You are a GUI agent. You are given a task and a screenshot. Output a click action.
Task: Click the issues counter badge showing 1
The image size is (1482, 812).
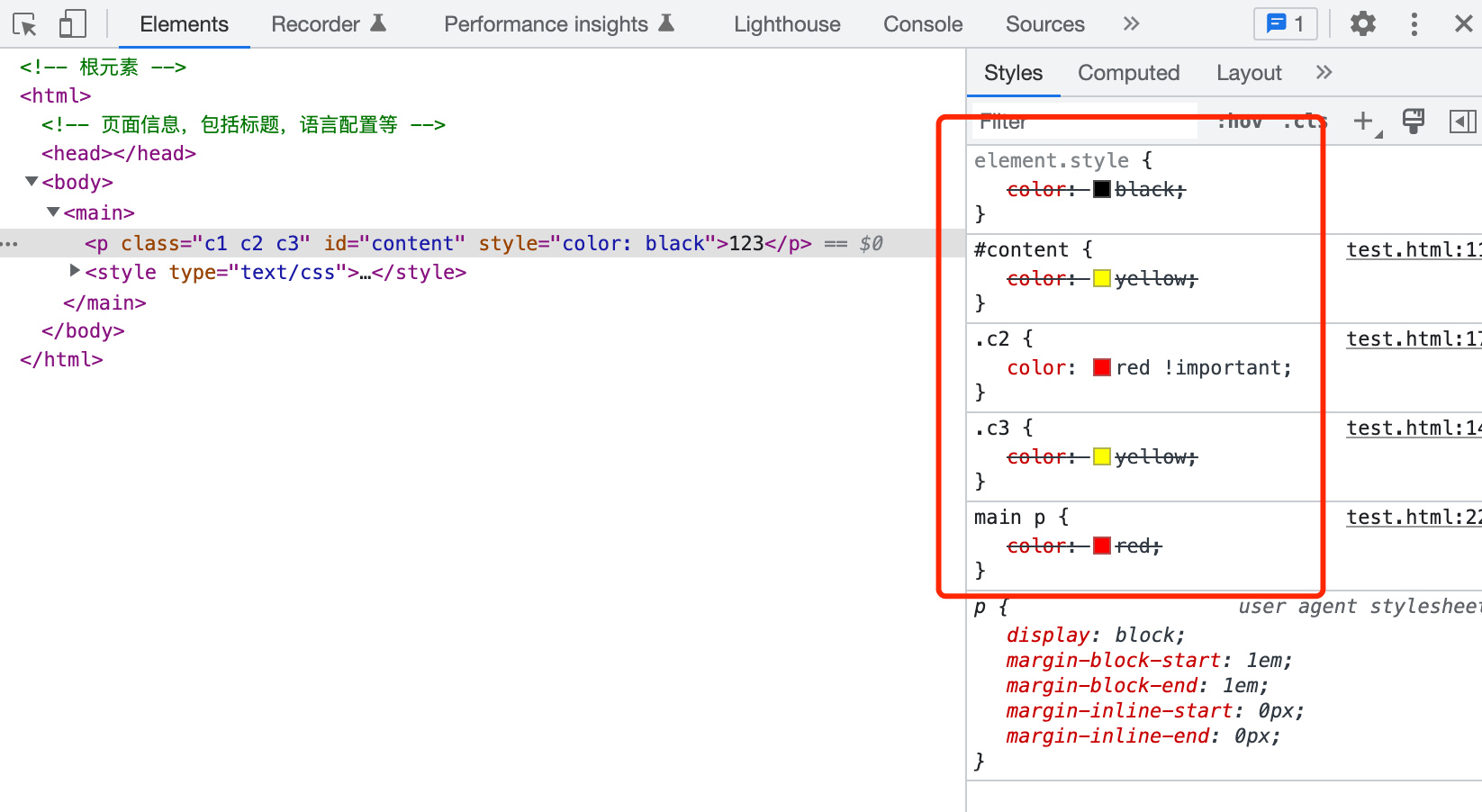point(1286,24)
